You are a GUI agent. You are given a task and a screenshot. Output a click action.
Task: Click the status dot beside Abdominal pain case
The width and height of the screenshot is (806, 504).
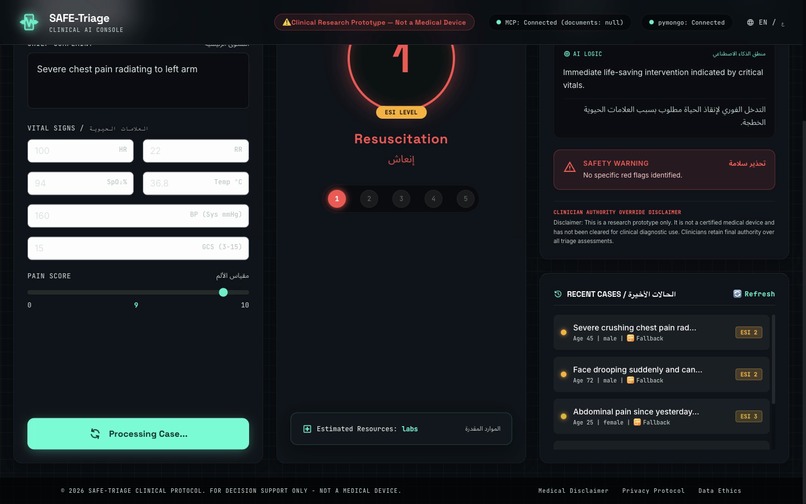pyautogui.click(x=563, y=416)
